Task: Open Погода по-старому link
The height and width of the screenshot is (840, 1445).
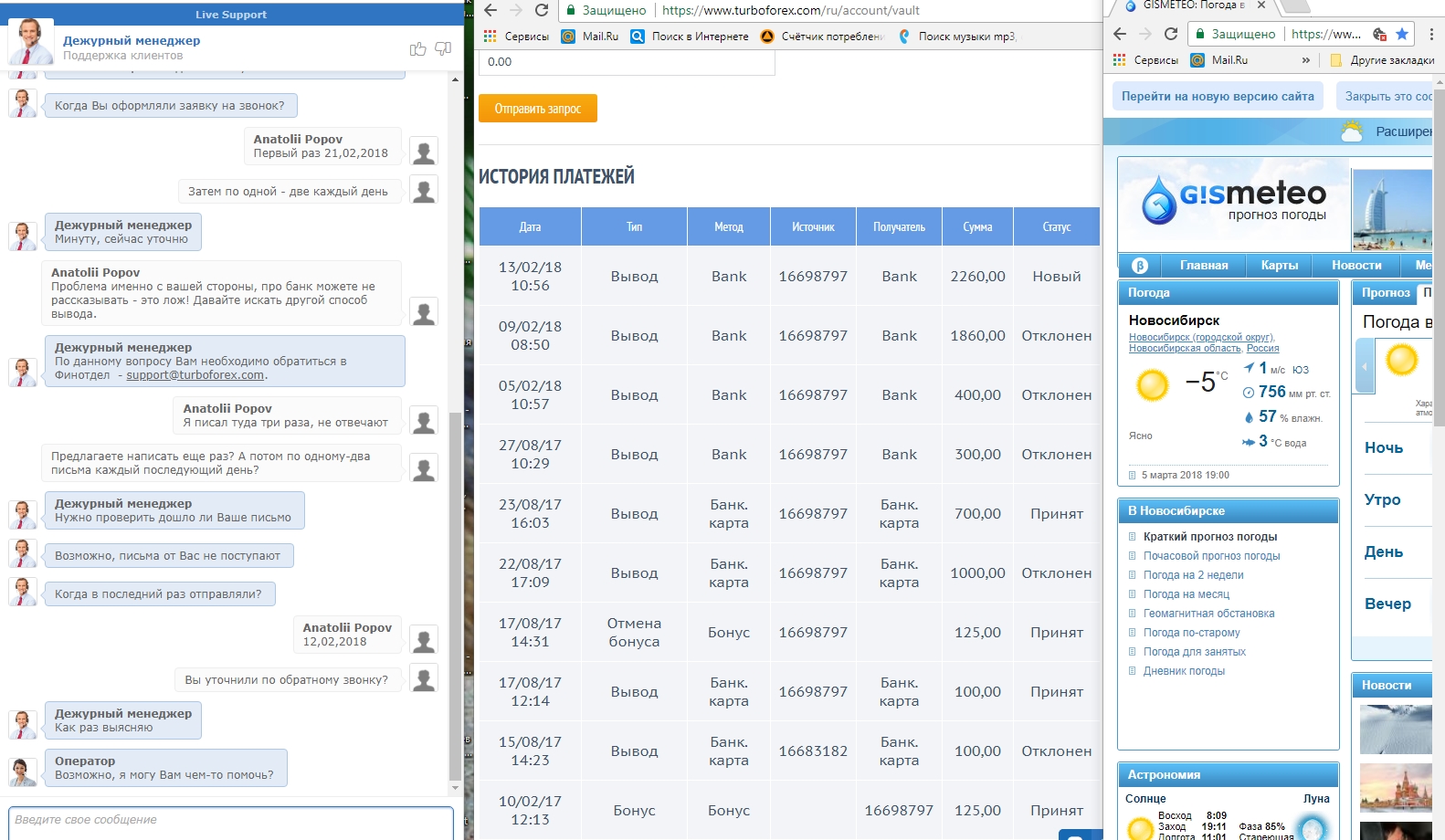Action: 1191,633
